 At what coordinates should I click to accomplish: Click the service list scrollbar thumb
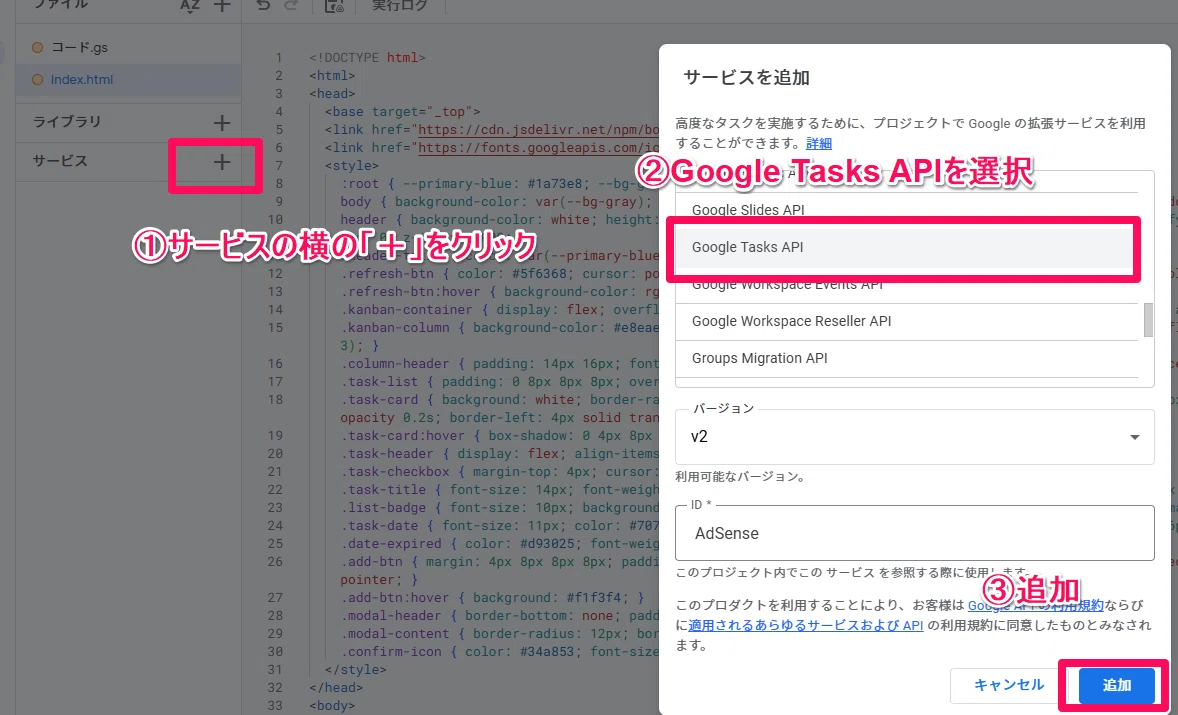coord(1148,321)
